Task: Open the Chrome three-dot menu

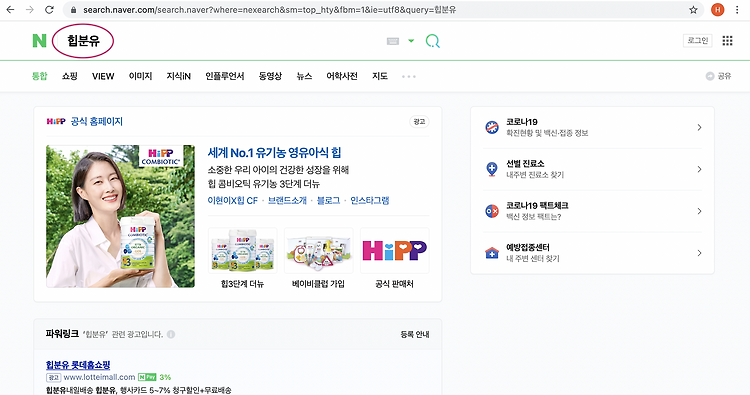Action: (x=737, y=10)
